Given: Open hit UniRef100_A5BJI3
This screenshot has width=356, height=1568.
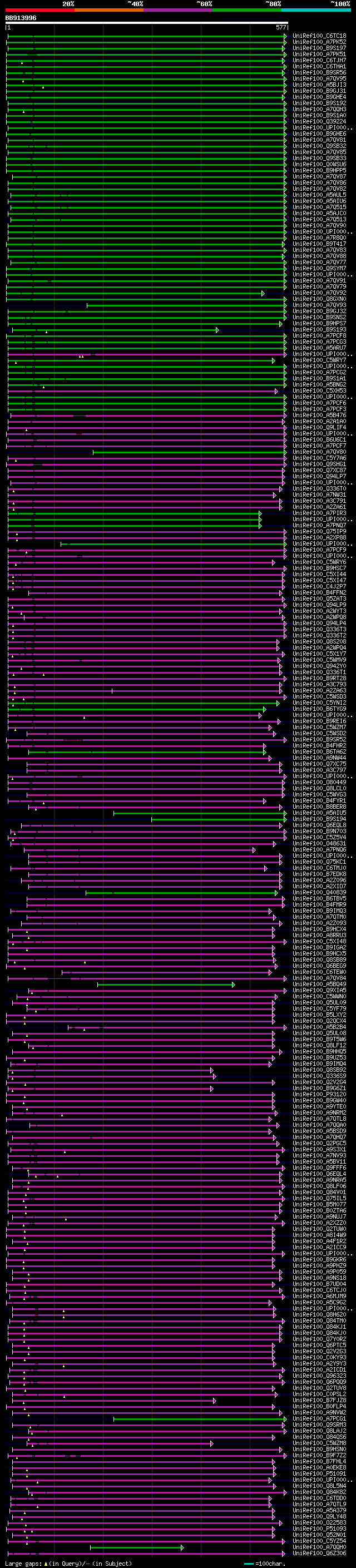Looking at the screenshot, I should coord(319,85).
